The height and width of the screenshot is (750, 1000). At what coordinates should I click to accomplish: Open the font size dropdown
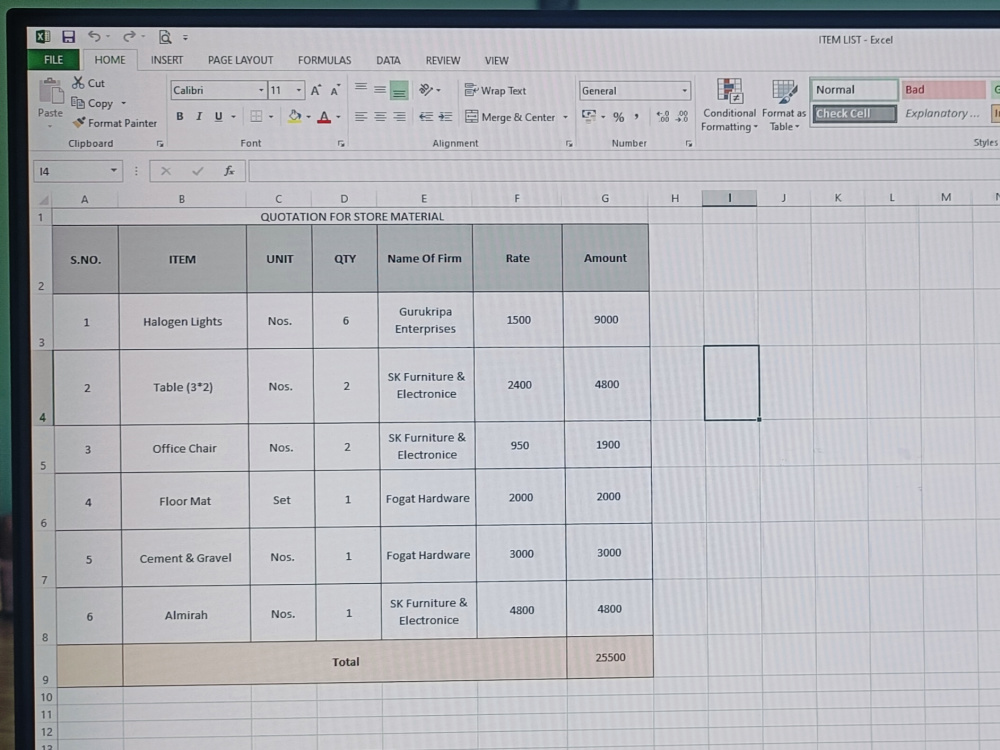[298, 91]
